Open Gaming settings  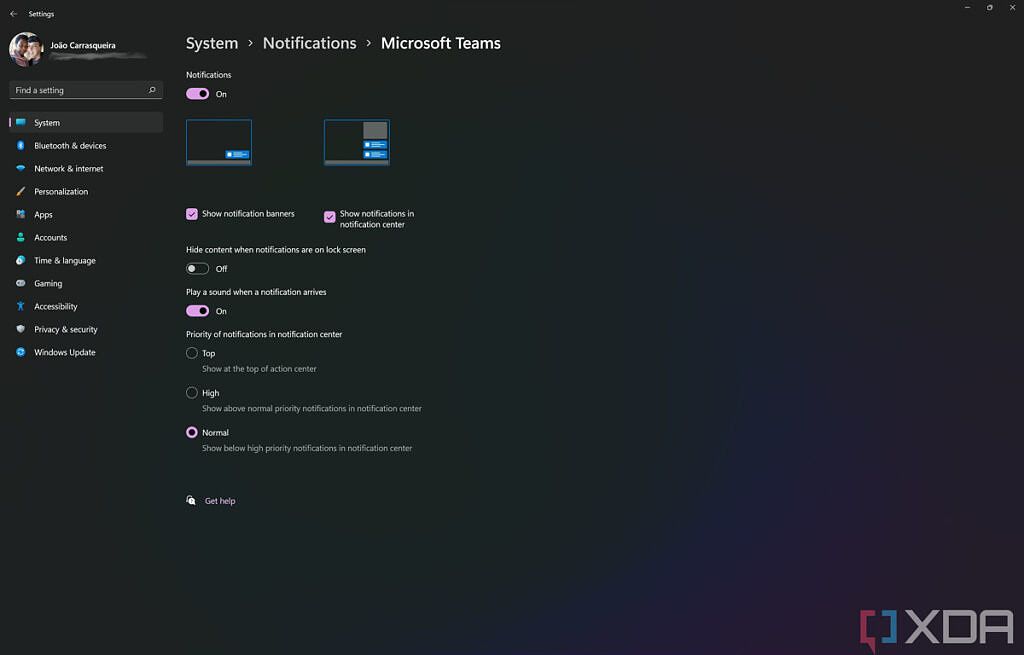pyautogui.click(x=49, y=283)
